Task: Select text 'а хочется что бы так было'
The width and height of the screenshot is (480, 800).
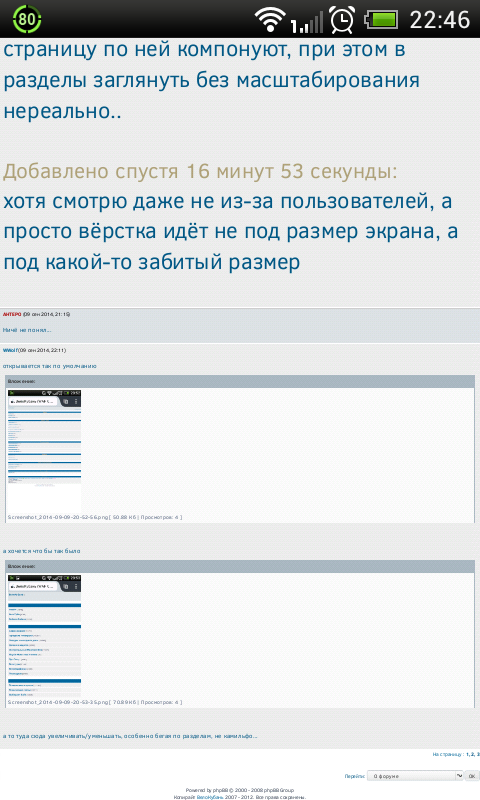Action: [x=41, y=551]
